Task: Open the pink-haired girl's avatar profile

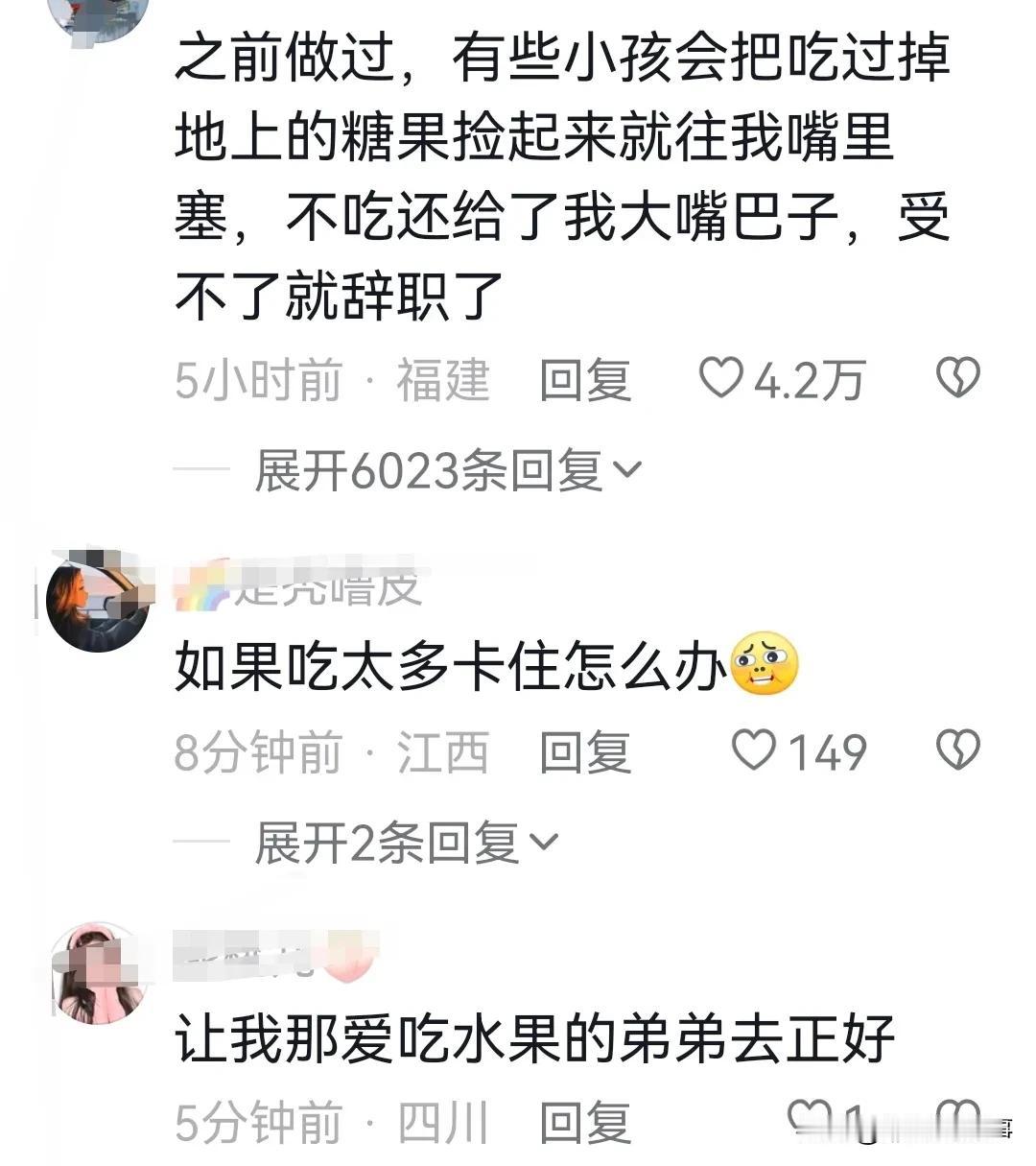Action: [x=98, y=973]
